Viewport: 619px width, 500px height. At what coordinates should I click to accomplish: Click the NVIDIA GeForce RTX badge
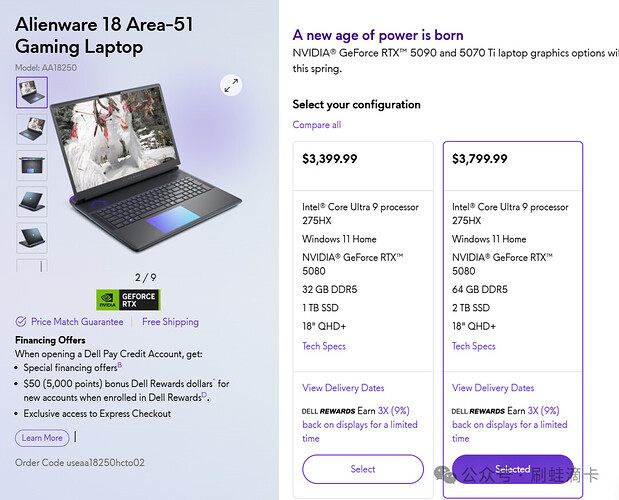127,299
